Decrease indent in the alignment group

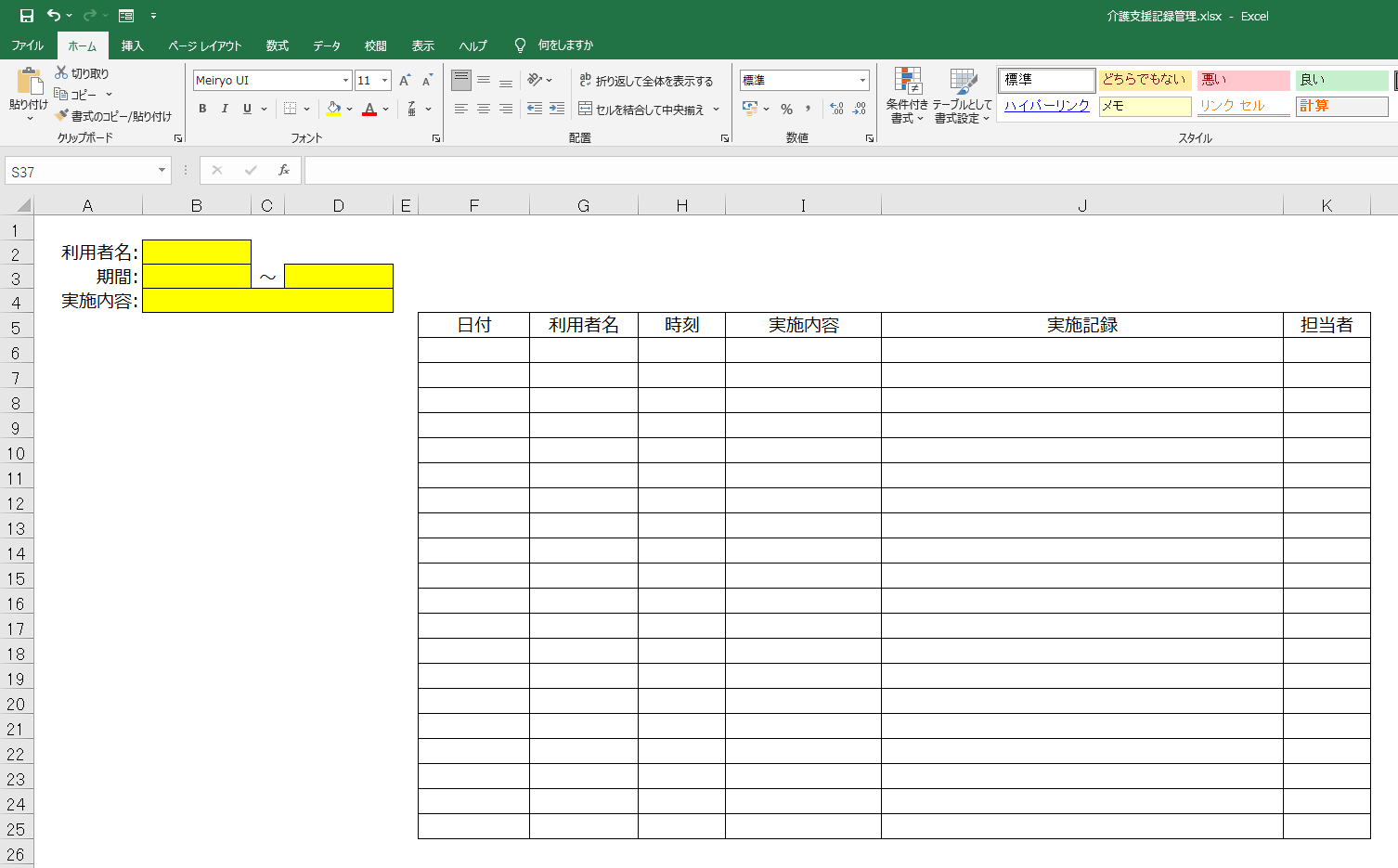[x=535, y=109]
